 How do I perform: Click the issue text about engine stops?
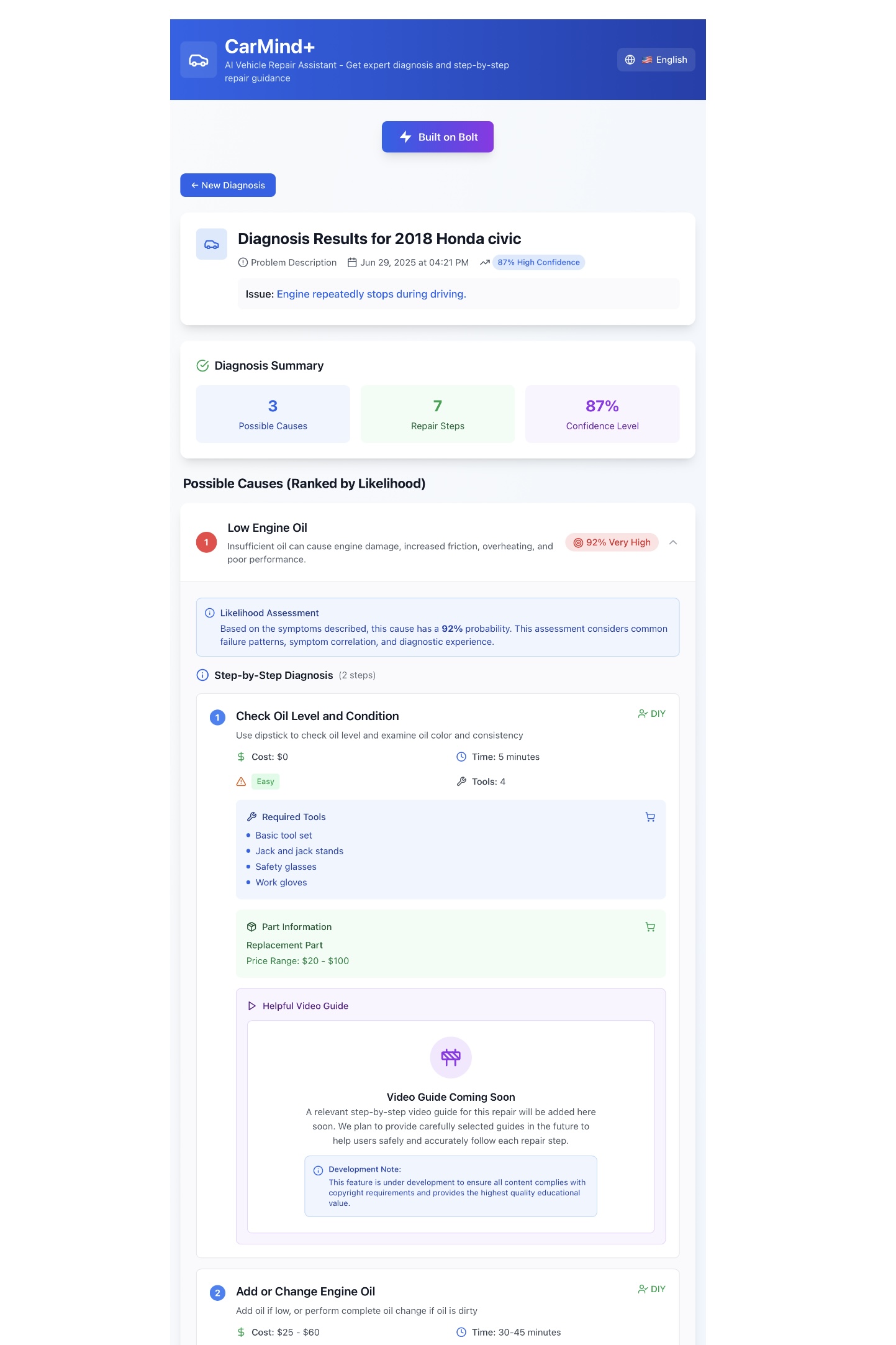click(371, 294)
